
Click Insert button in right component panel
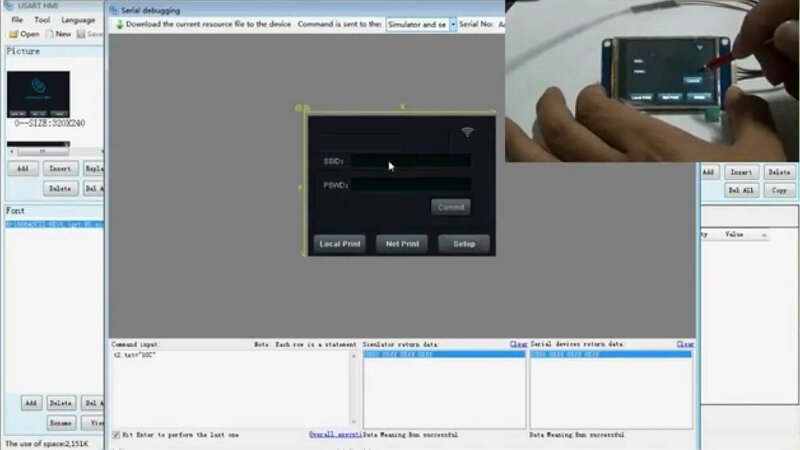pos(741,172)
